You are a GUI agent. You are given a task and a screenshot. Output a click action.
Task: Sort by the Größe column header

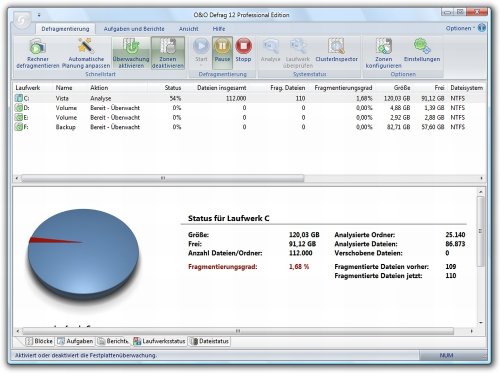tap(402, 88)
